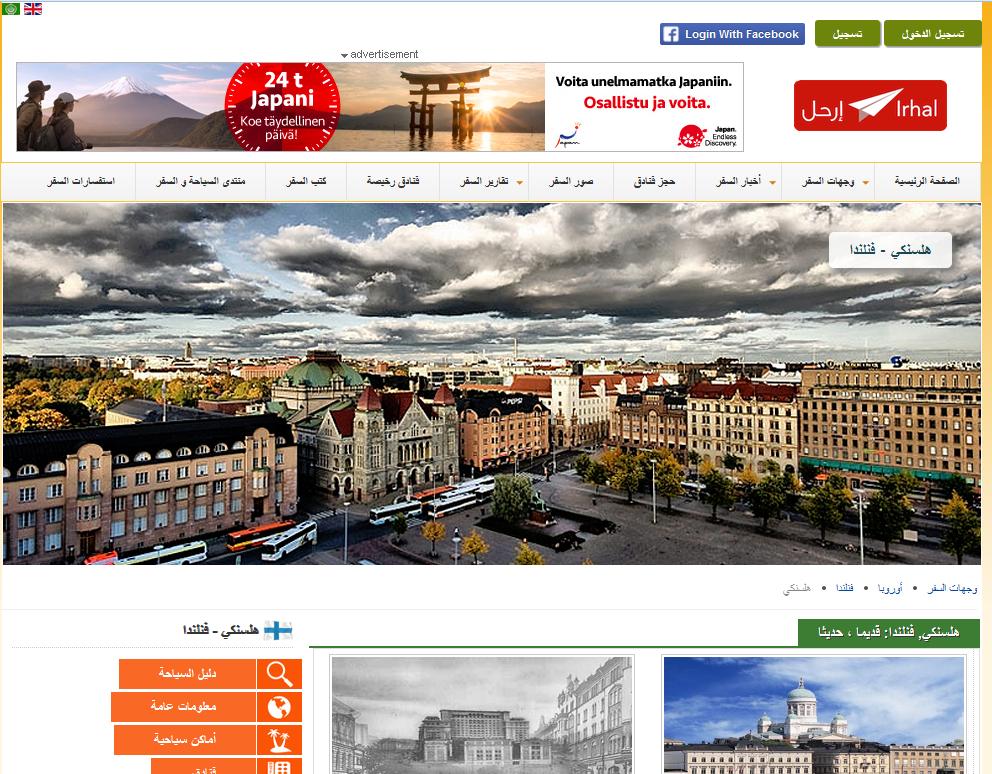992x774 pixels.
Task: Open the صور السفر travel photos menu item
Action: click(x=571, y=182)
